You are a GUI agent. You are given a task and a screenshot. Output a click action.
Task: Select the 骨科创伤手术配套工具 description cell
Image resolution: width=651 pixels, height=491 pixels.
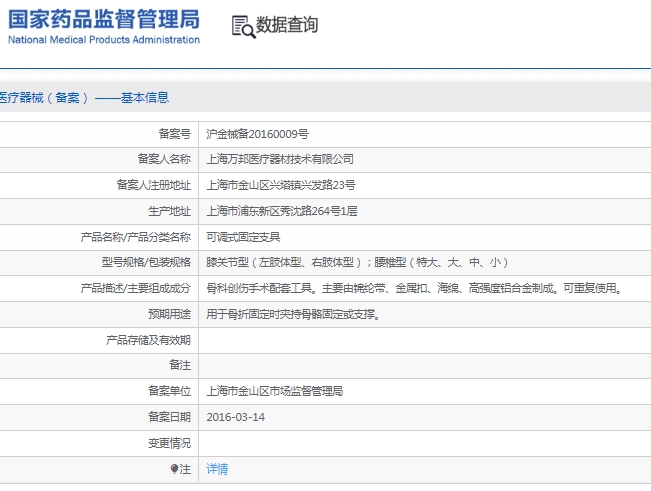click(414, 288)
